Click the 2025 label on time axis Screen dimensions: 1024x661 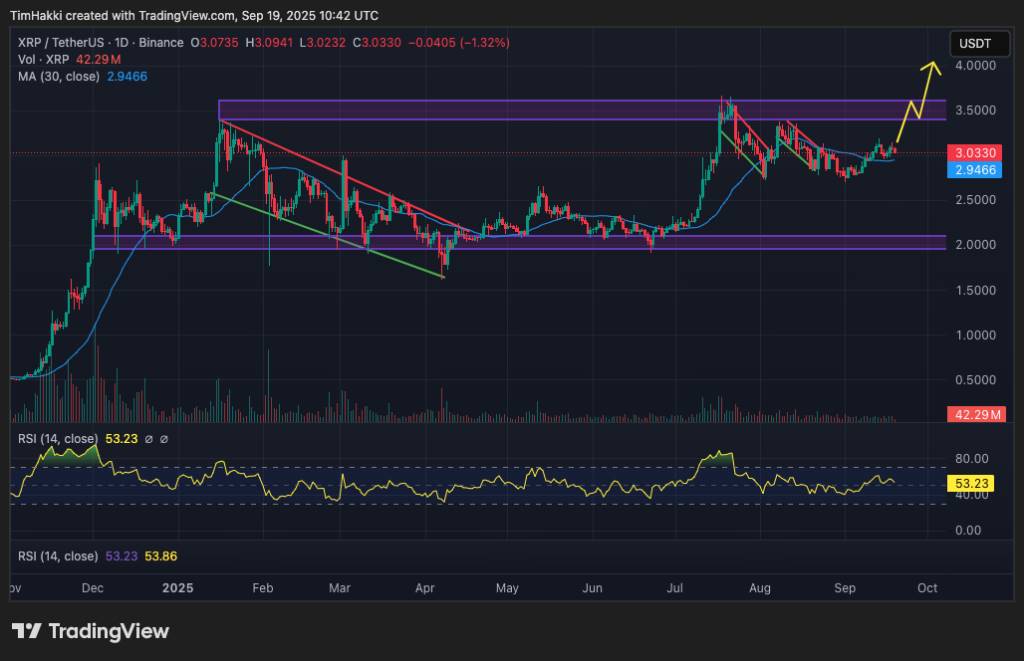[178, 589]
